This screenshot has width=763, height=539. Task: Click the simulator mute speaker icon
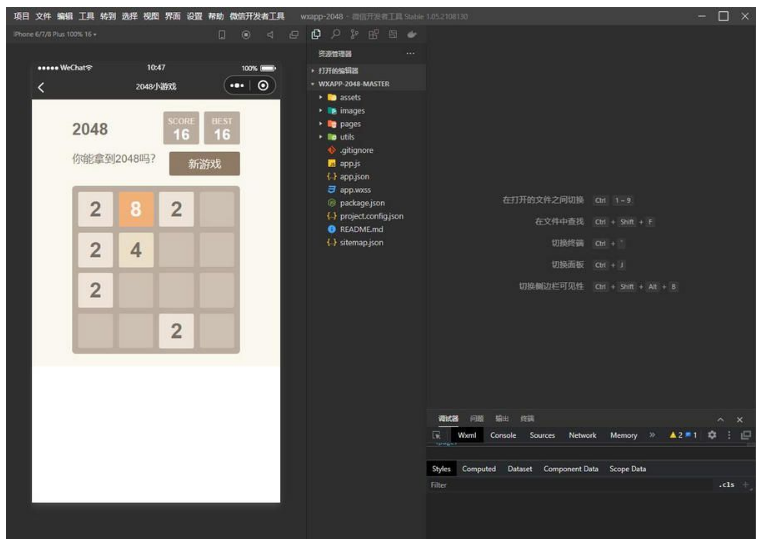click(270, 34)
